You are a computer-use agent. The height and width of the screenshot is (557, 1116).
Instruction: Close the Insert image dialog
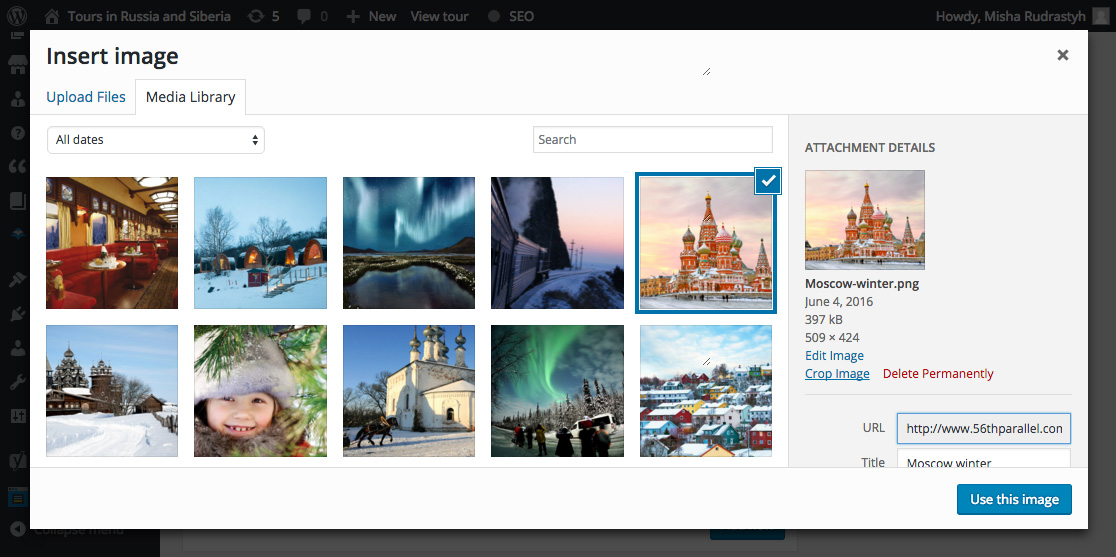1063,55
